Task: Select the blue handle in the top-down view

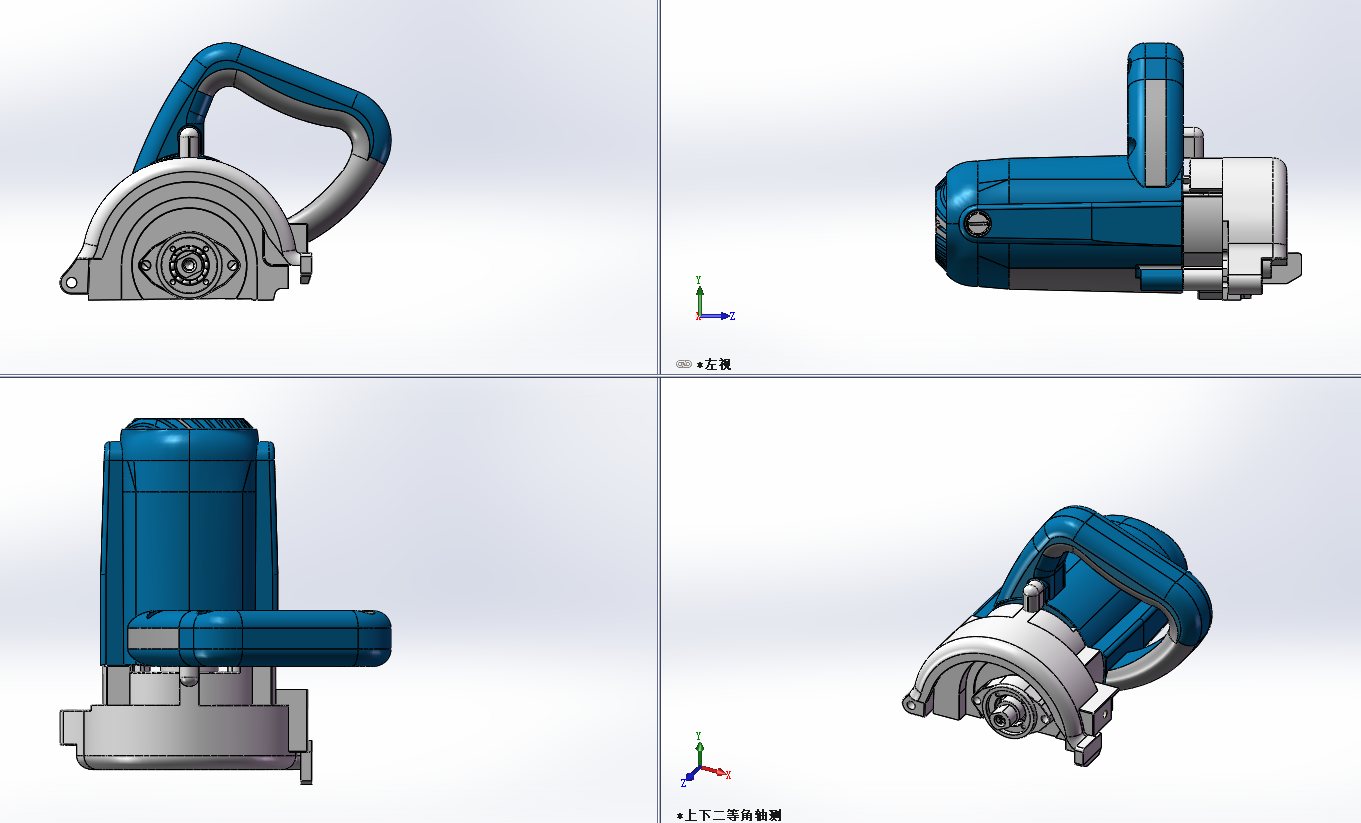Action: tap(260, 639)
